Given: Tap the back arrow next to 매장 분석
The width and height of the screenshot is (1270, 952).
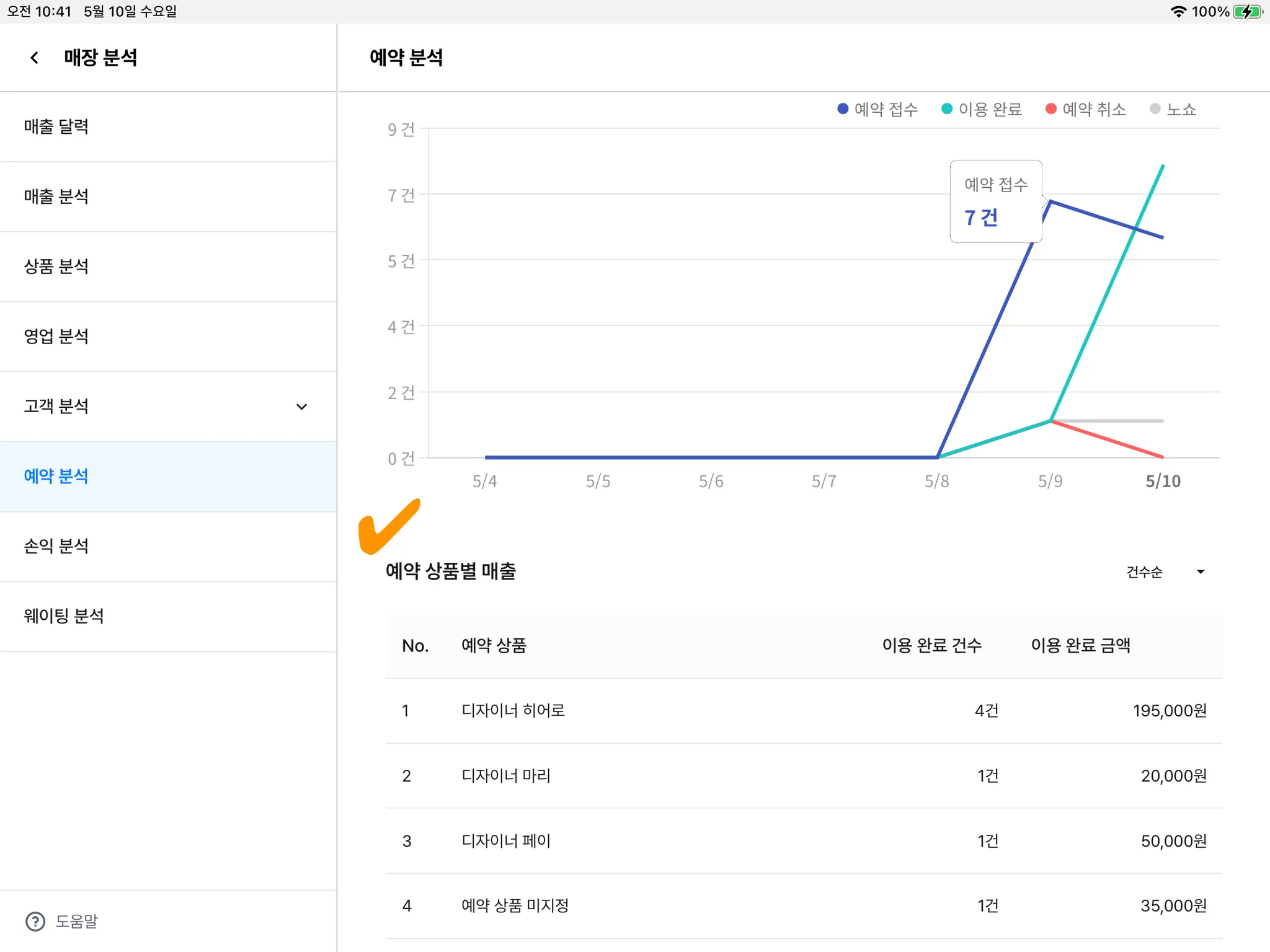Looking at the screenshot, I should (x=35, y=58).
